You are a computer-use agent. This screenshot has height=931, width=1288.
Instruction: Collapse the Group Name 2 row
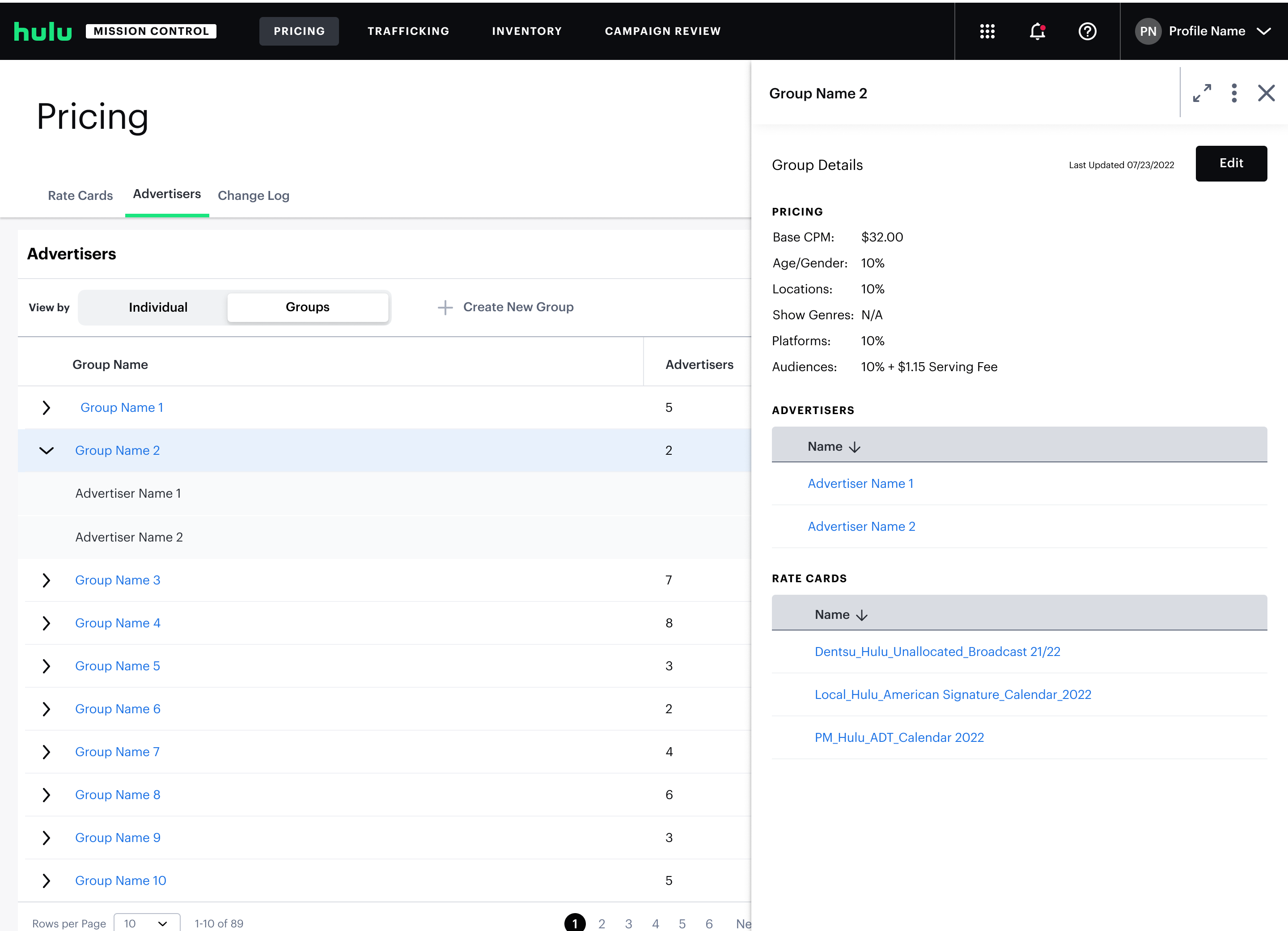pos(46,451)
